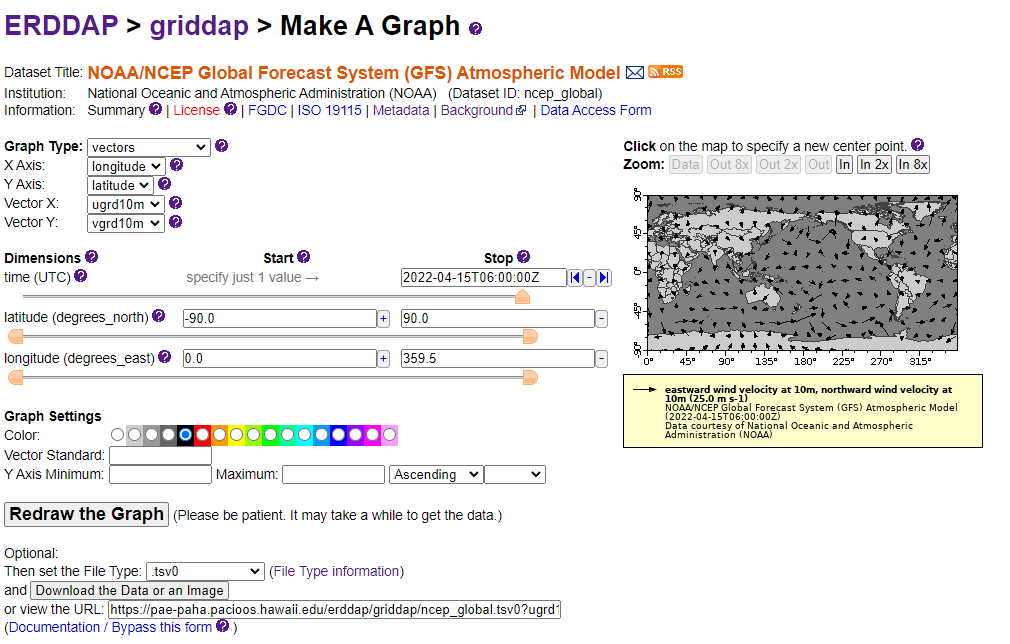This screenshot has width=1010, height=644.
Task: Zoom In on the map
Action: coord(844,165)
